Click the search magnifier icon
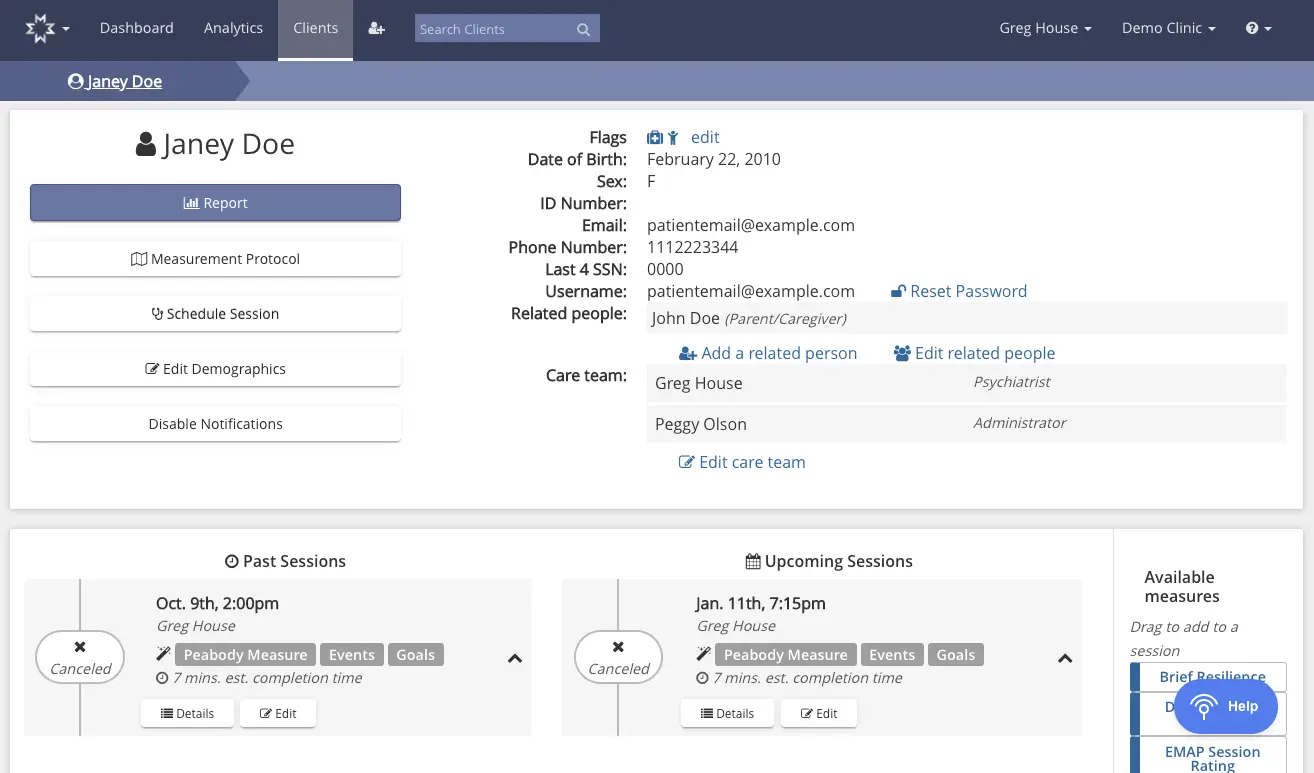This screenshot has width=1314, height=773. click(x=583, y=29)
